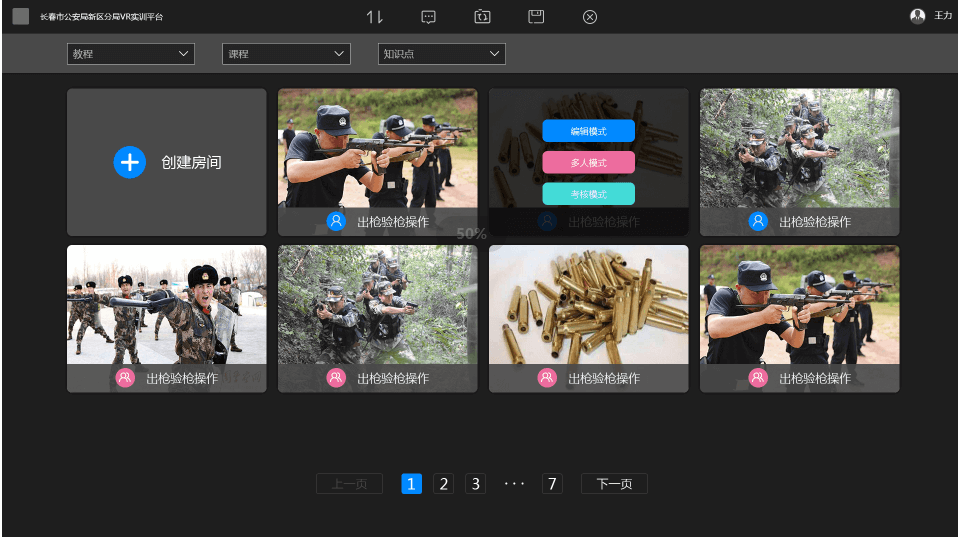
Task: Click the save floppy disk icon
Action: coord(536,16)
